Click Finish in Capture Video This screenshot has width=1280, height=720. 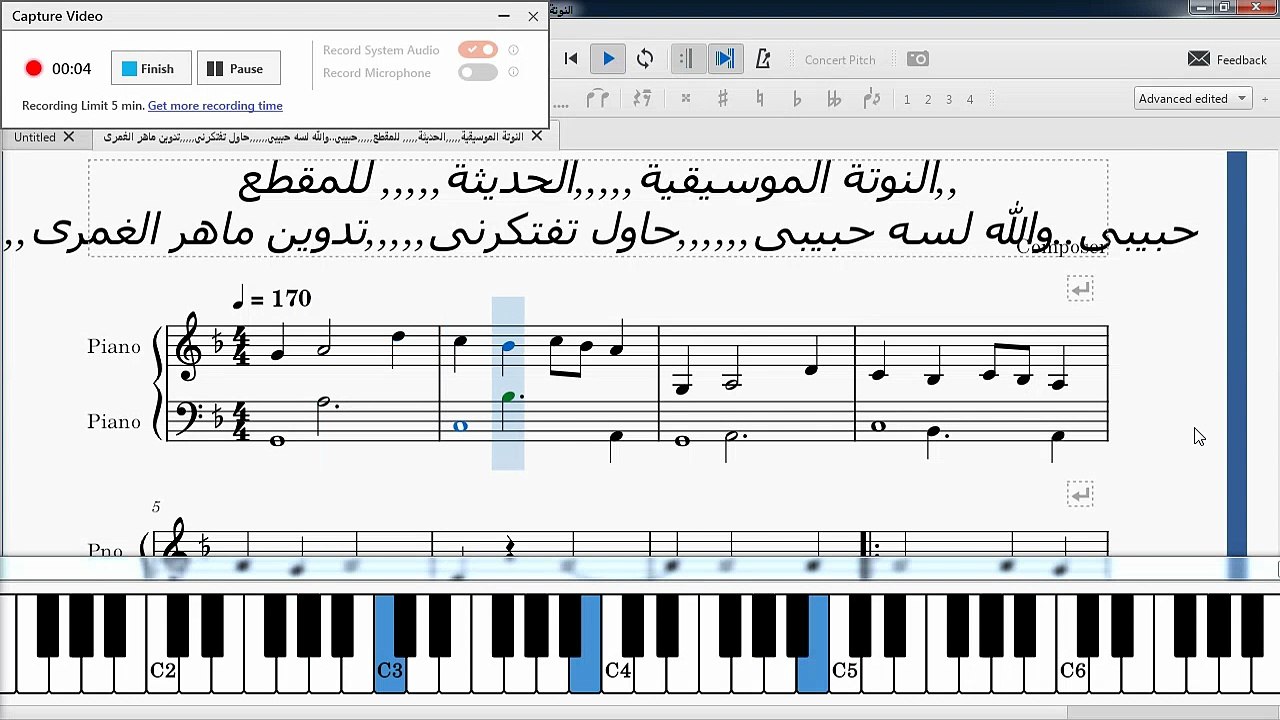pyautogui.click(x=151, y=68)
